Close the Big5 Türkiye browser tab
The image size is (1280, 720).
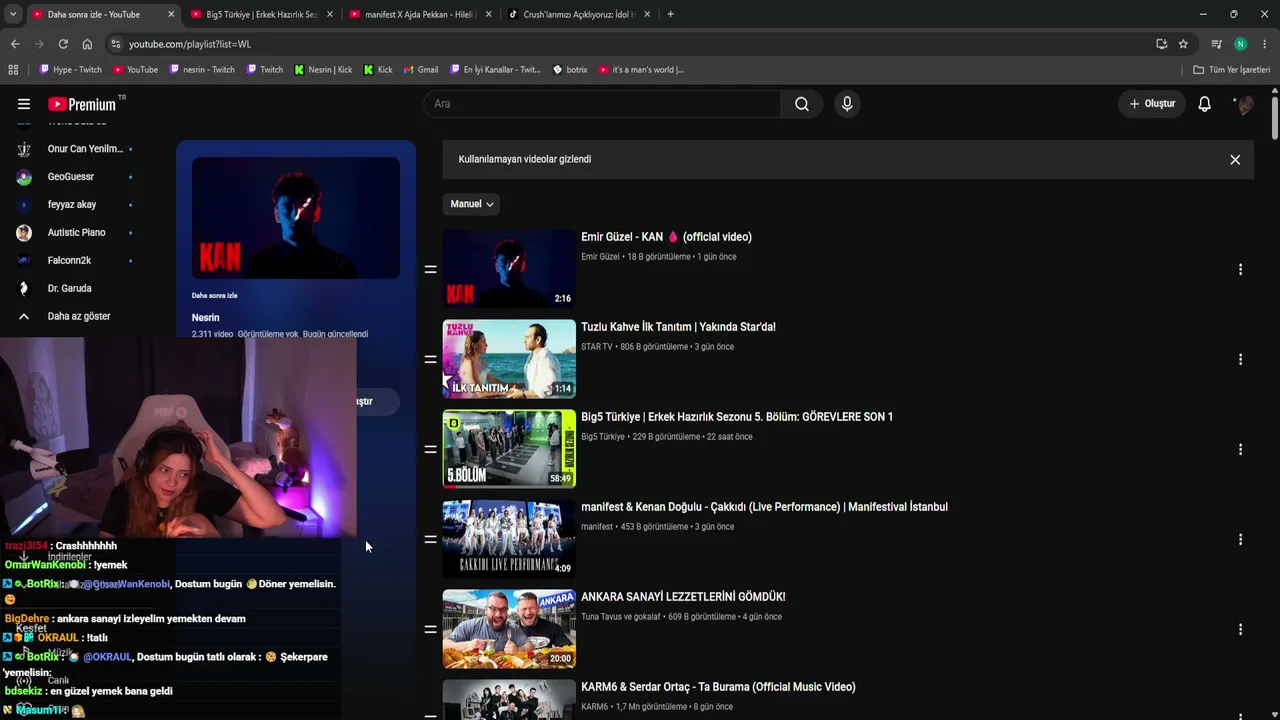pos(329,14)
